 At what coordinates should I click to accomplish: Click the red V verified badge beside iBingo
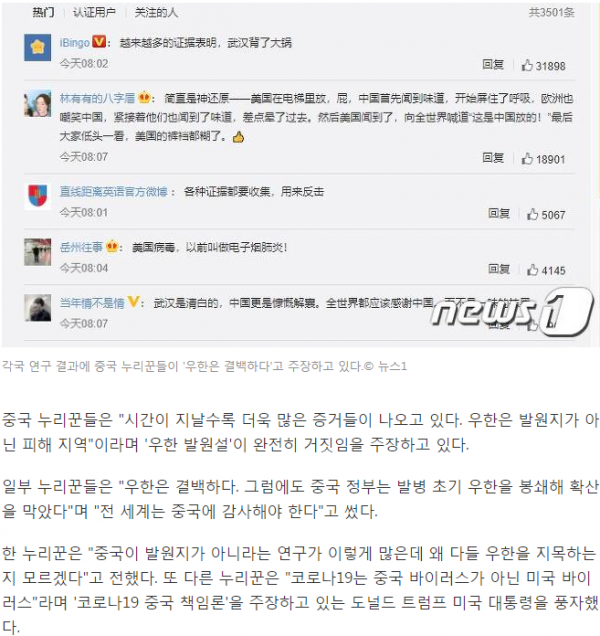pos(99,42)
